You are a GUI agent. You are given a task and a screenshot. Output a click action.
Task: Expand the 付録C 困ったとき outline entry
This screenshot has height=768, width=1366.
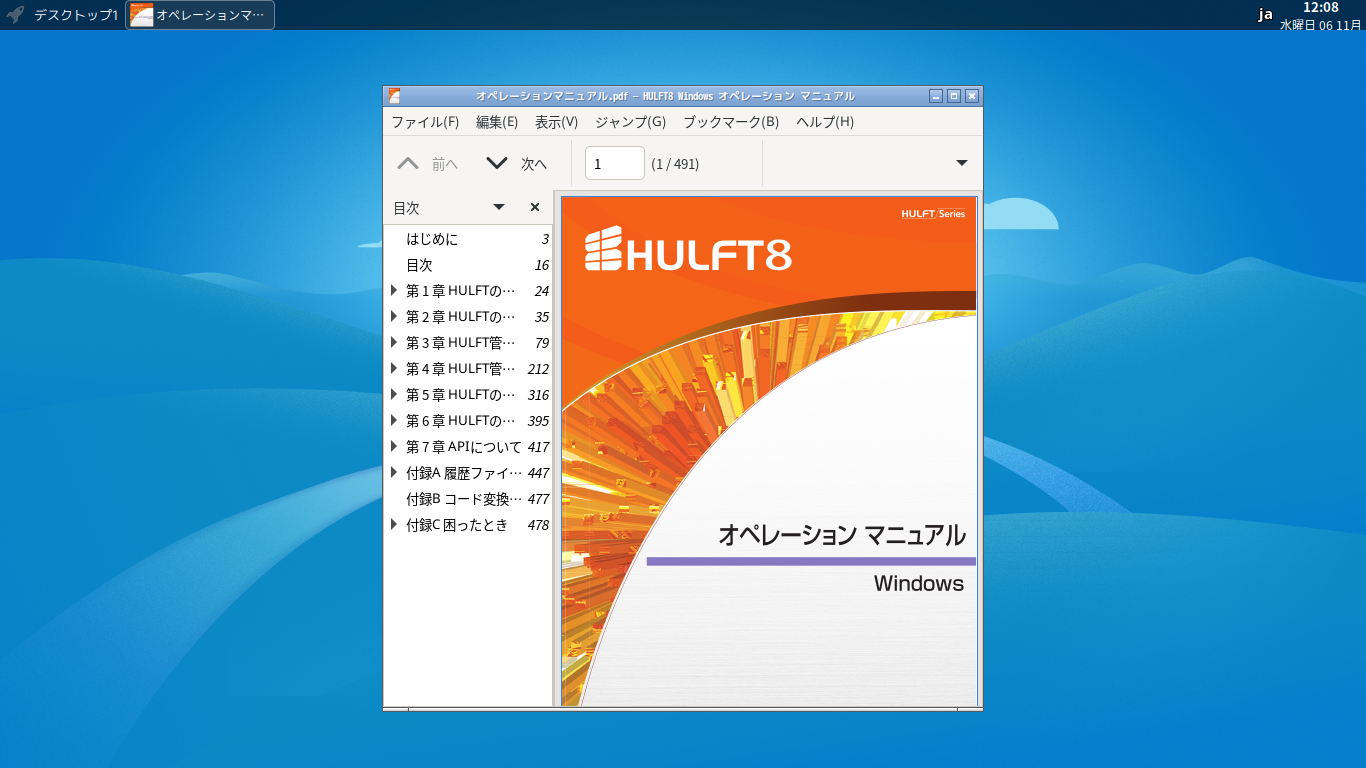tap(394, 525)
